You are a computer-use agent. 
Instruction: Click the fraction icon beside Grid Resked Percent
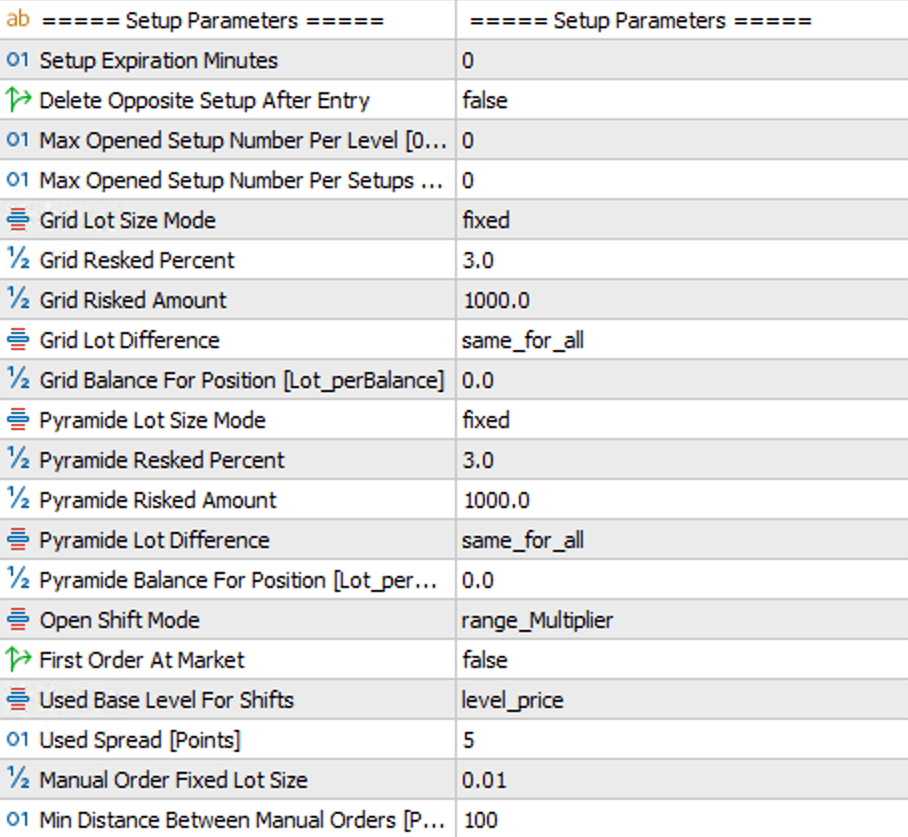19,260
